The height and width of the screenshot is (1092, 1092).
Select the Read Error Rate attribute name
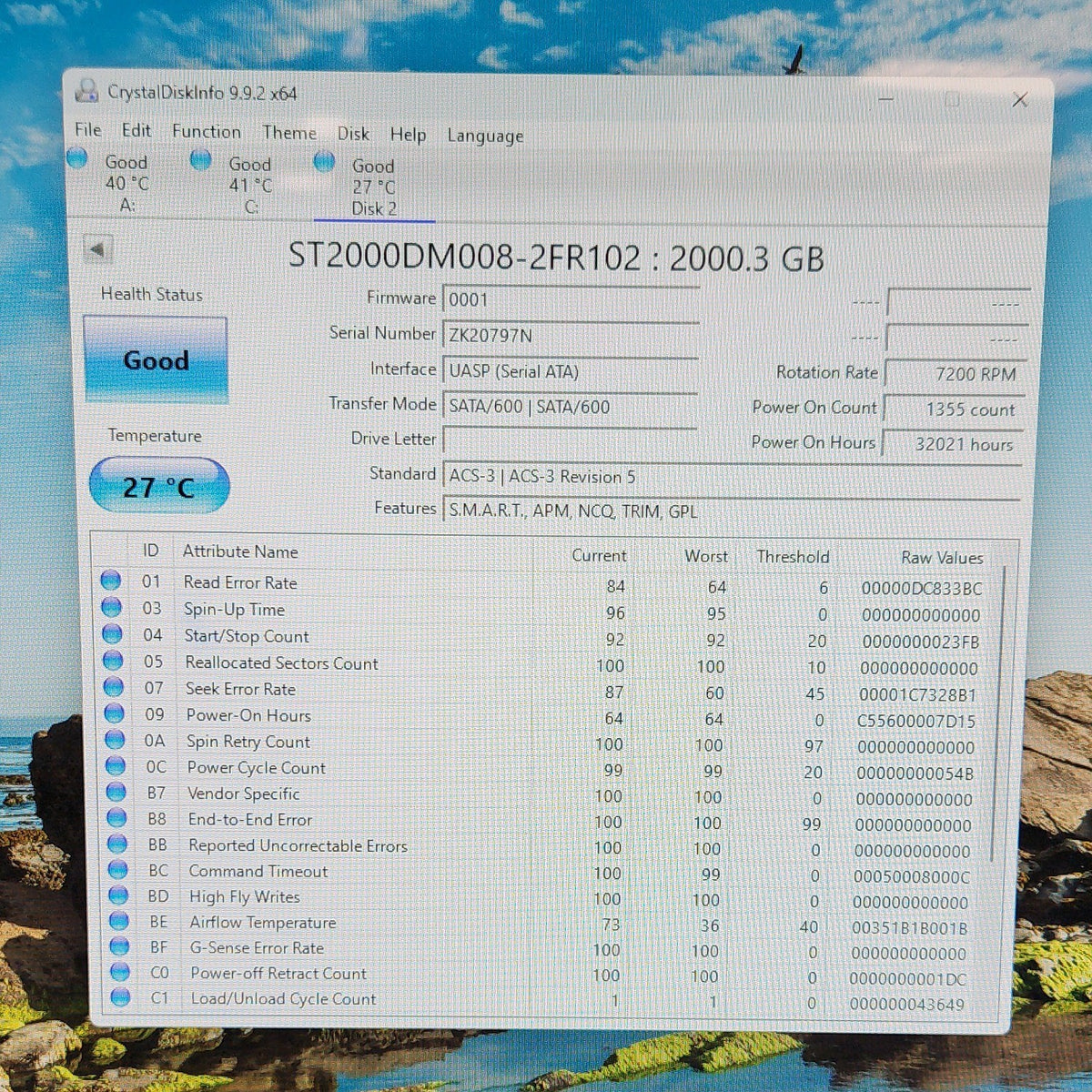point(240,582)
